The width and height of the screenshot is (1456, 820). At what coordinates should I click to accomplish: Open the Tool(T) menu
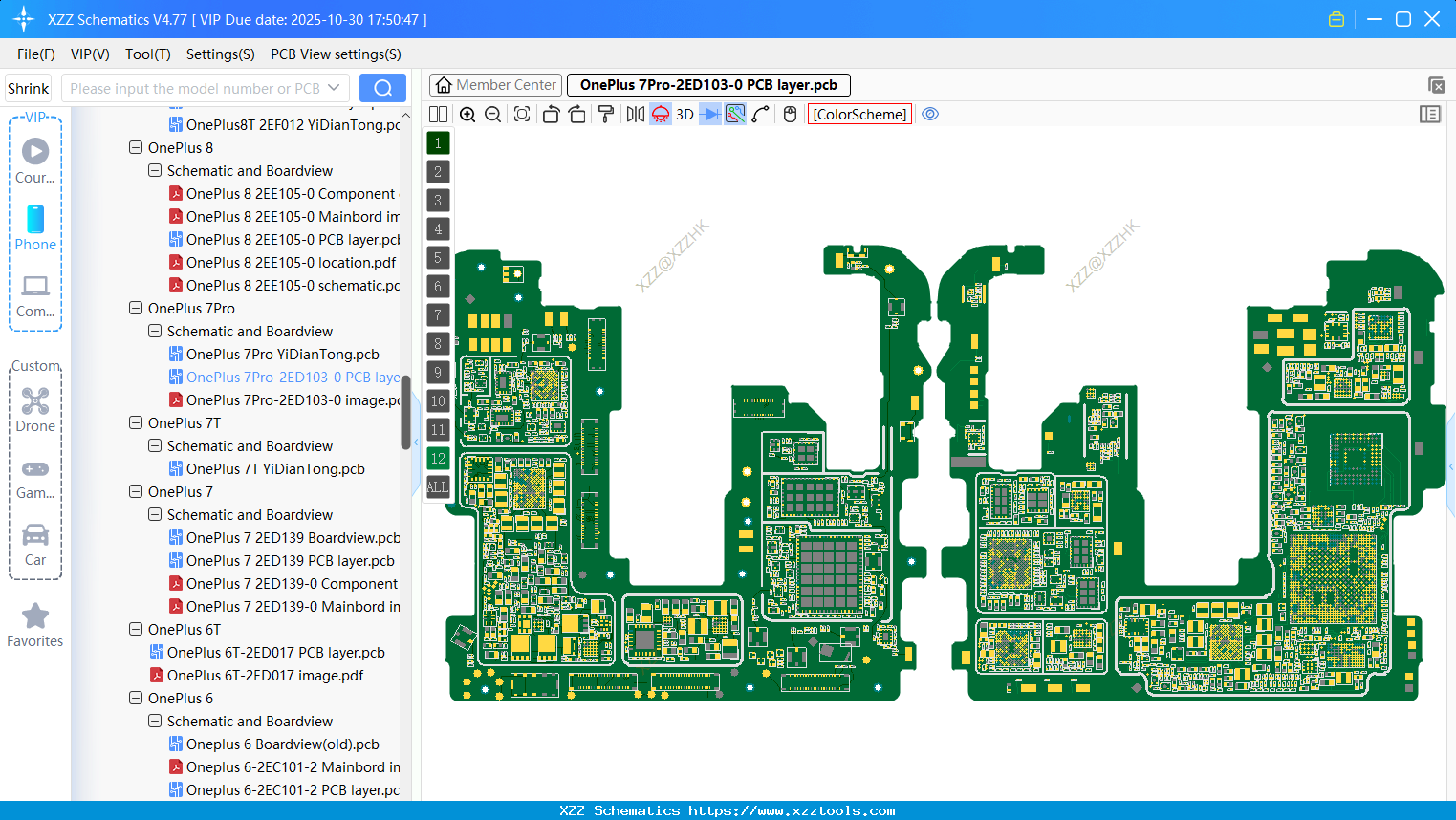click(x=147, y=54)
